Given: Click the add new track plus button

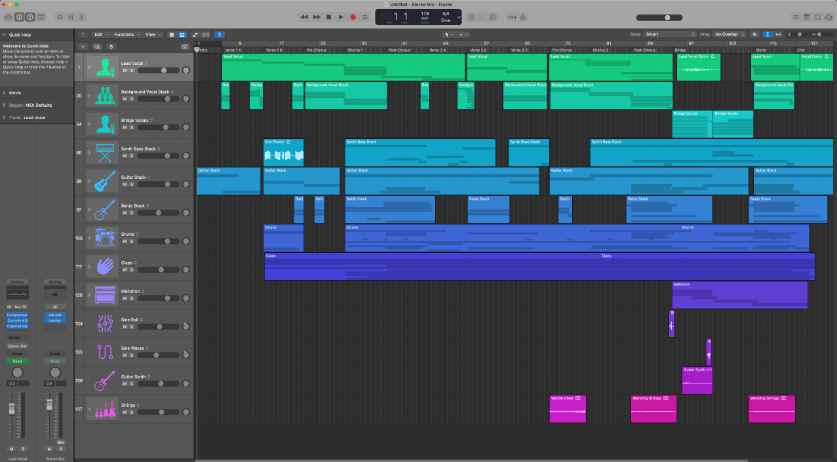Looking at the screenshot, I should click(x=83, y=47).
